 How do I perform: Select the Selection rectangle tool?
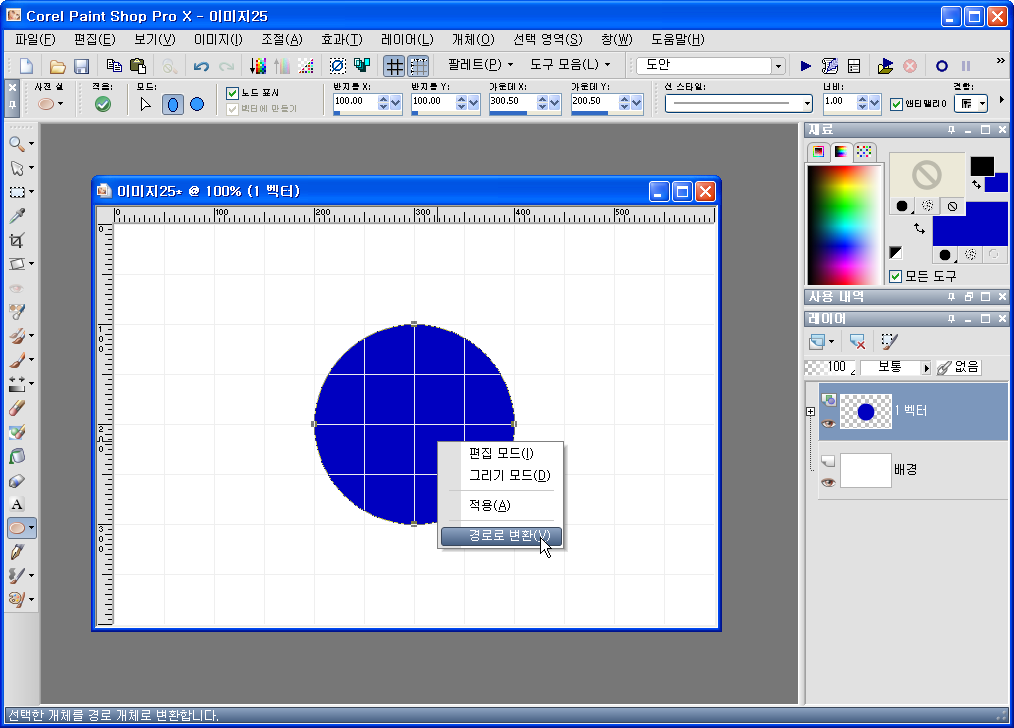click(17, 192)
